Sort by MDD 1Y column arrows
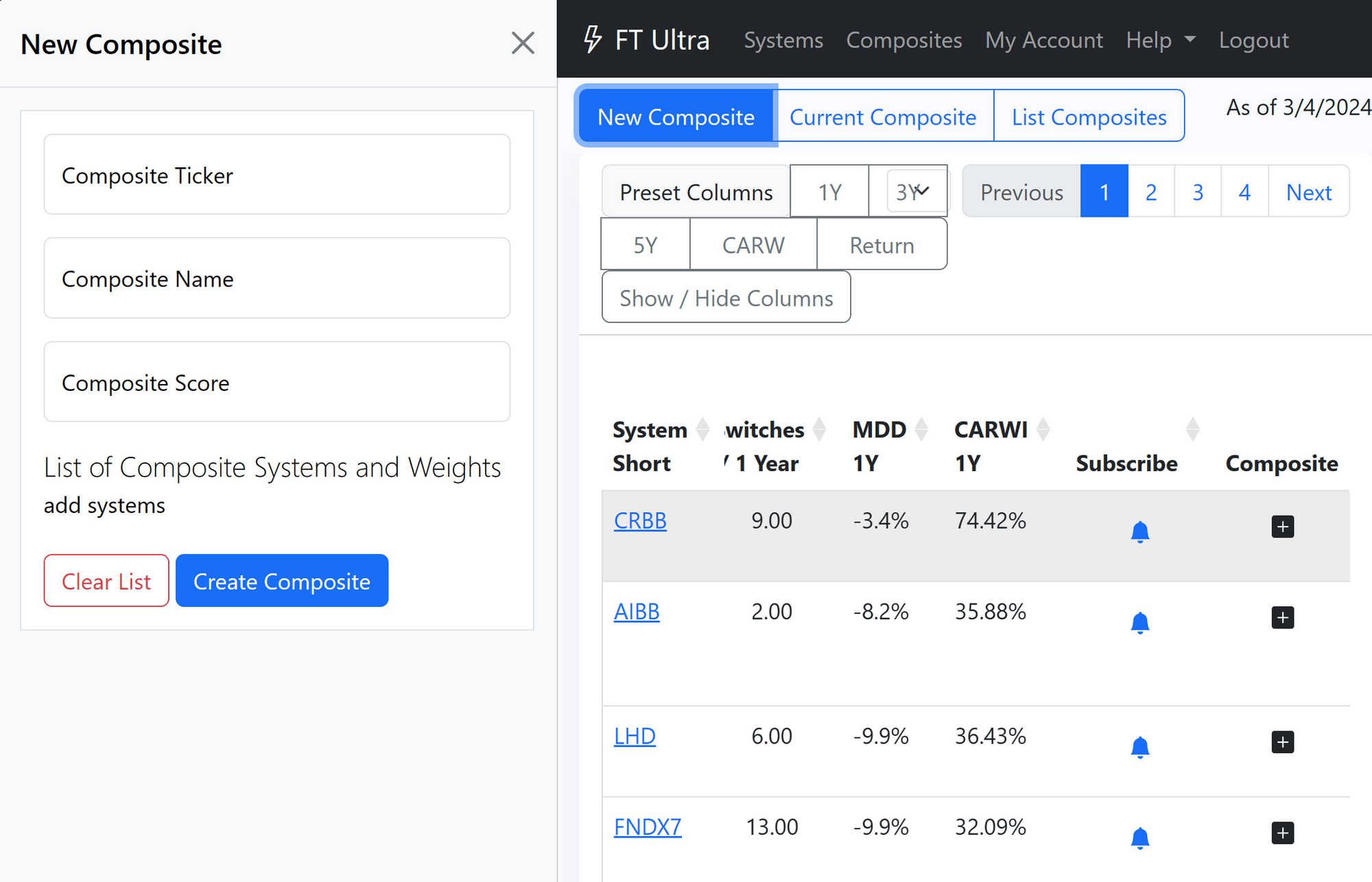The height and width of the screenshot is (882, 1372). 921,429
